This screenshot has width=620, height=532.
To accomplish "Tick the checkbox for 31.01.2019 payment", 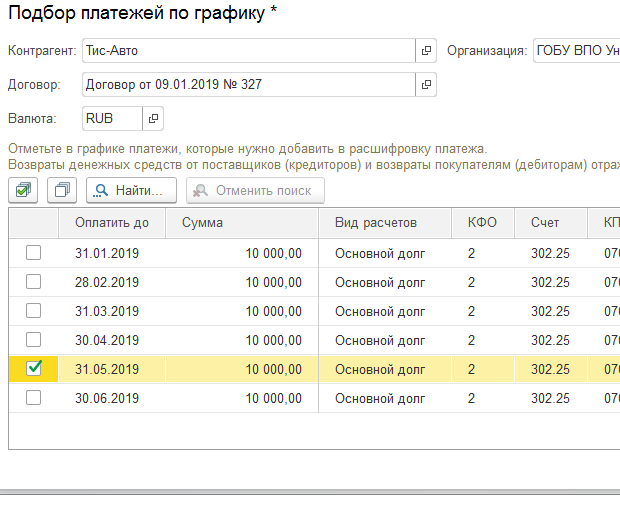I will point(33,253).
